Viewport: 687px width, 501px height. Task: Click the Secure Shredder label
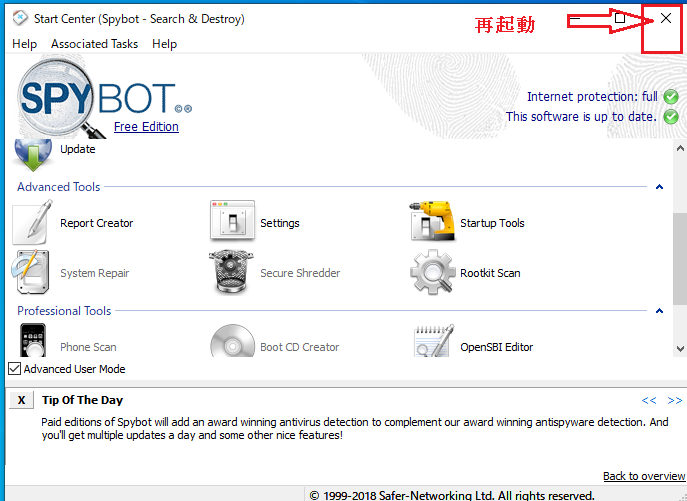[300, 273]
